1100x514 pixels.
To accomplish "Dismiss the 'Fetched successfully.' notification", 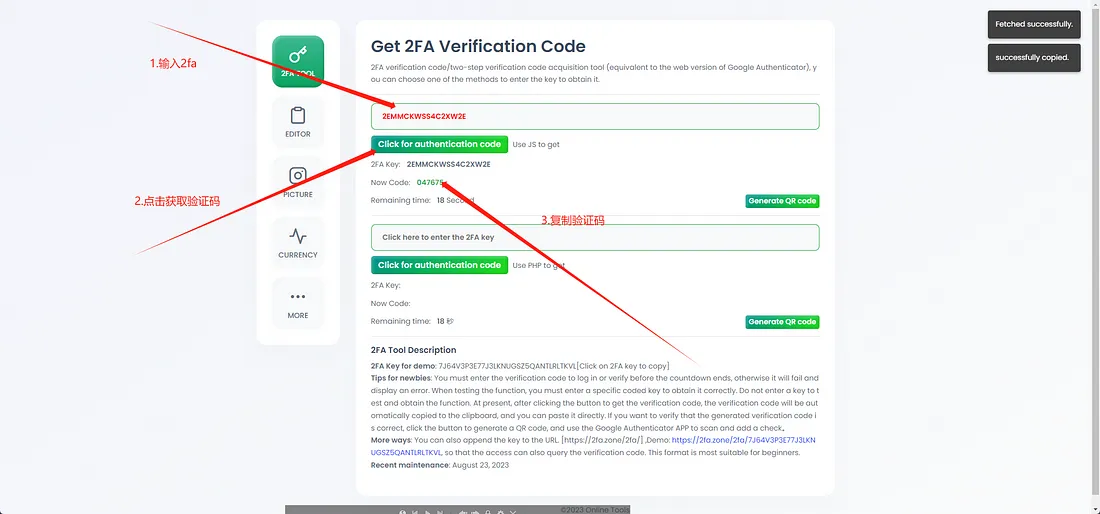I will pyautogui.click(x=1034, y=24).
